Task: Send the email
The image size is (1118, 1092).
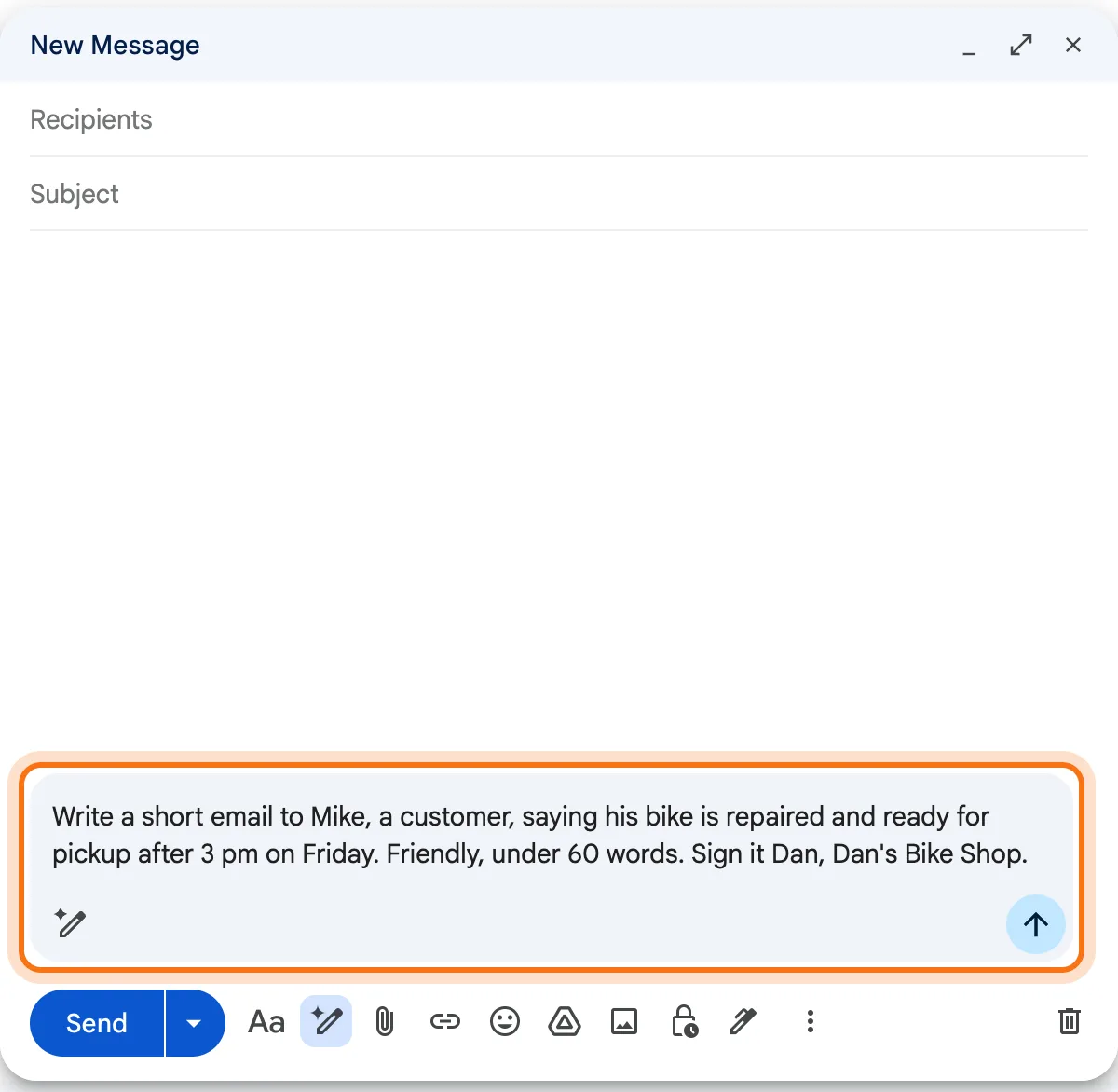Action: click(97, 1023)
